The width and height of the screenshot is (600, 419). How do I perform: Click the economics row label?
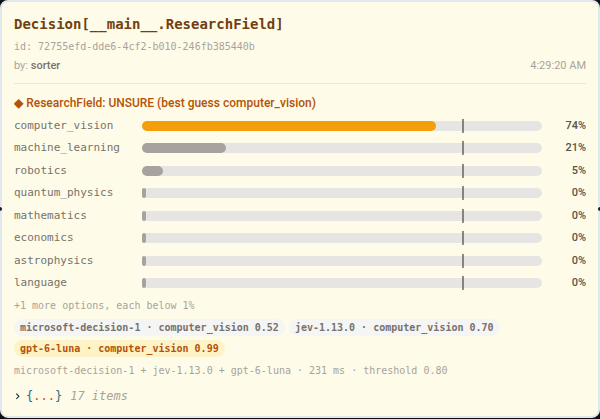tap(44, 238)
